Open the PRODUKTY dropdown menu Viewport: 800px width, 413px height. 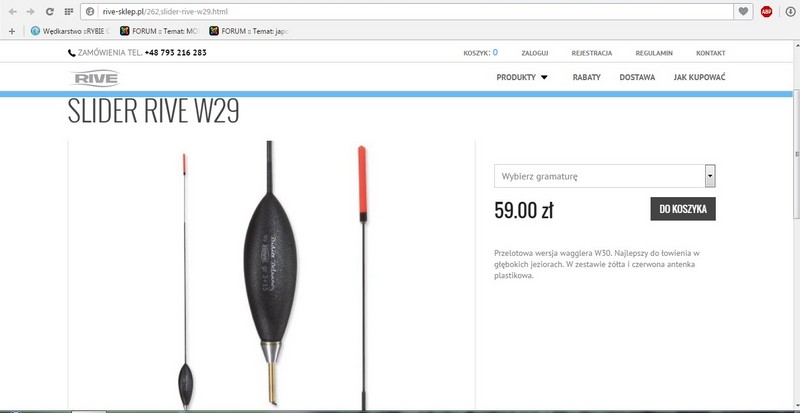pos(521,77)
